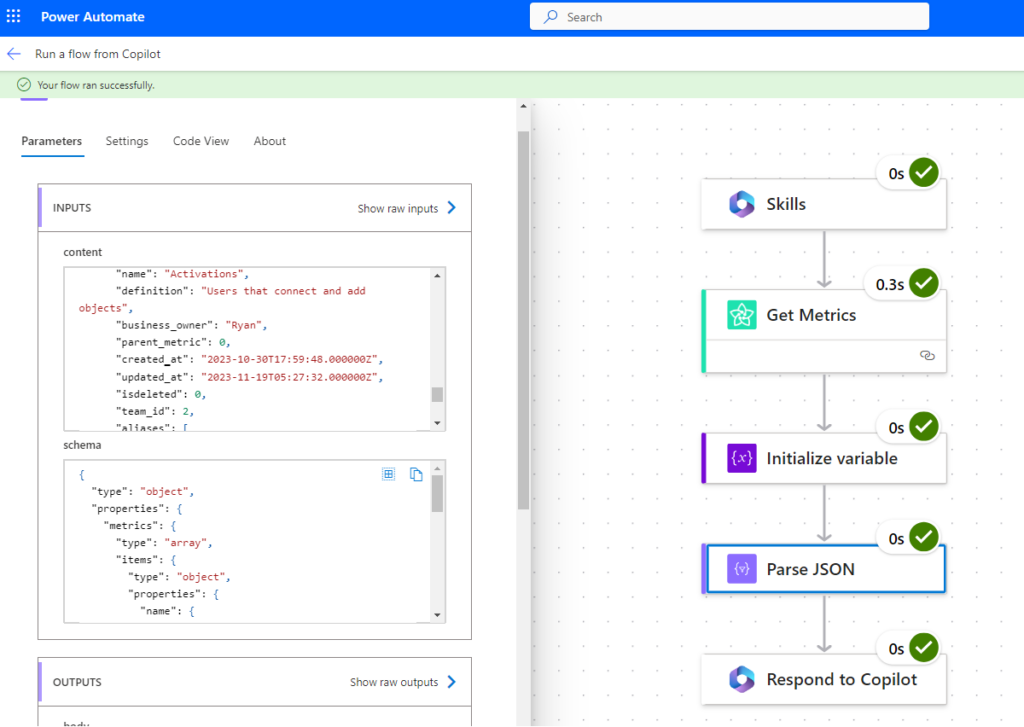Switch to the Code View tab

pyautogui.click(x=201, y=141)
